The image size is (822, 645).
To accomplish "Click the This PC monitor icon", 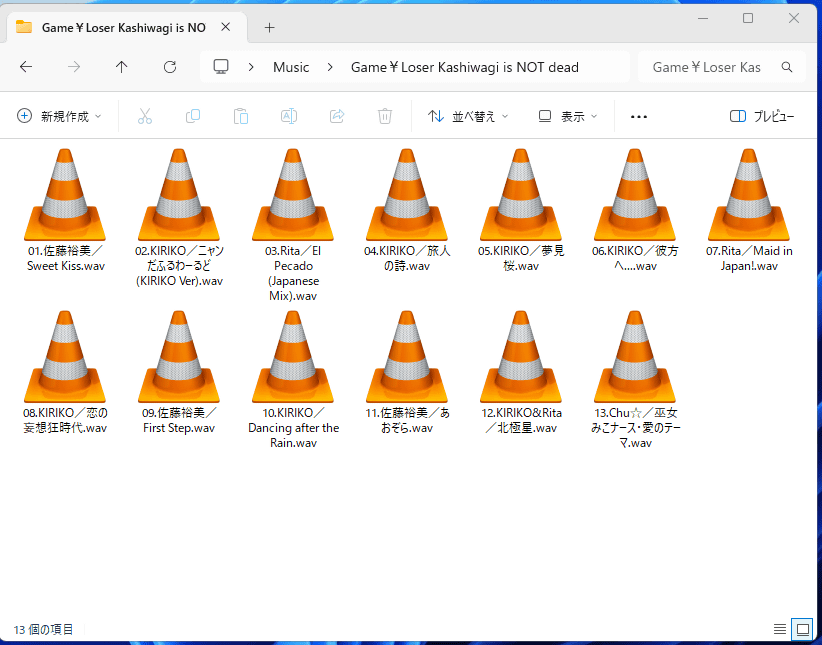I will (x=221, y=67).
